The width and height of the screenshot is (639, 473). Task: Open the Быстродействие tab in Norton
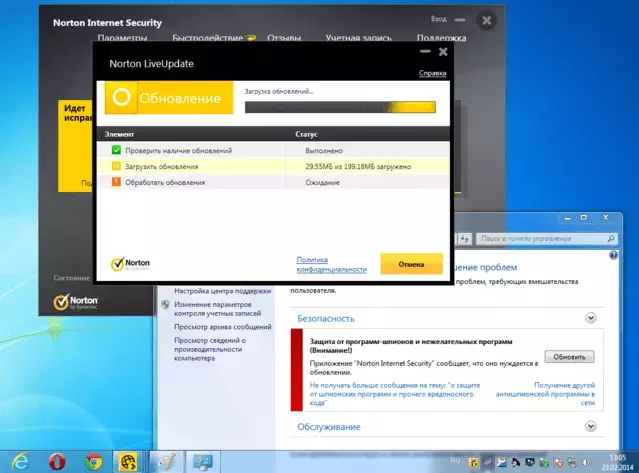207,38
